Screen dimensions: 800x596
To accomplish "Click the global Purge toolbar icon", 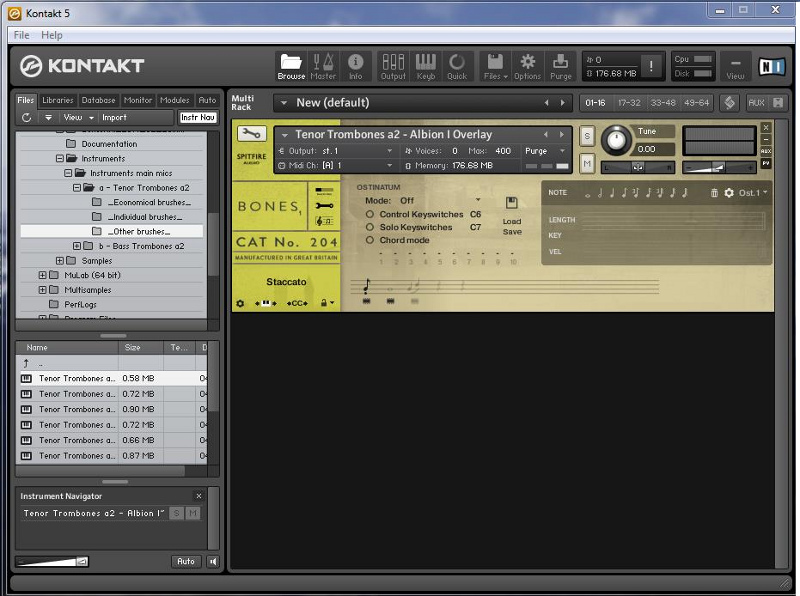I will point(560,66).
